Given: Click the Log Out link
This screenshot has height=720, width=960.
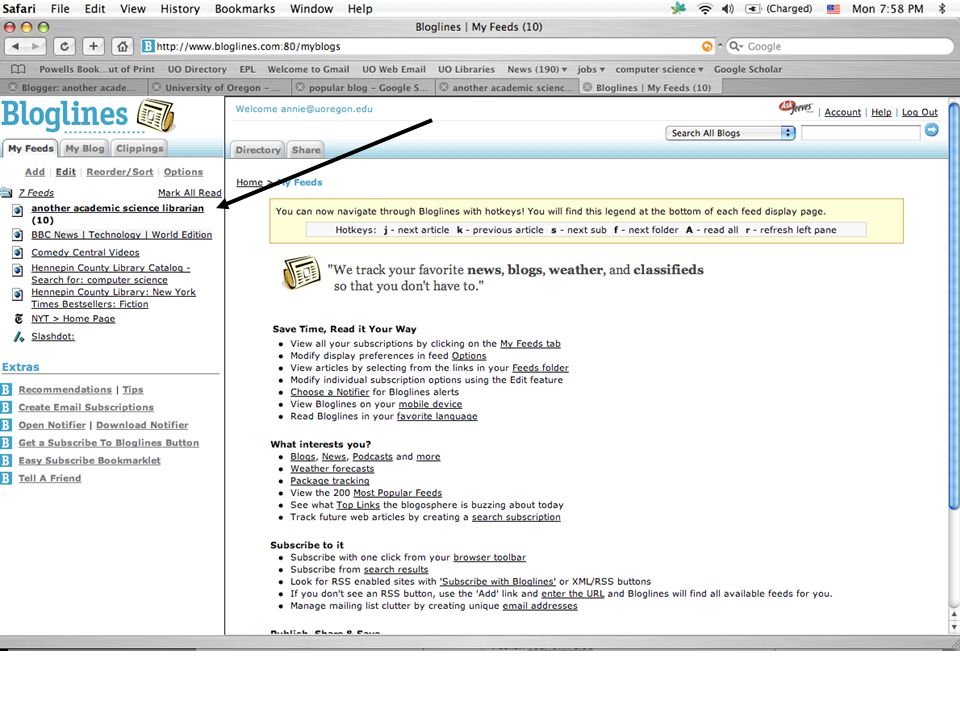Looking at the screenshot, I should pyautogui.click(x=920, y=112).
